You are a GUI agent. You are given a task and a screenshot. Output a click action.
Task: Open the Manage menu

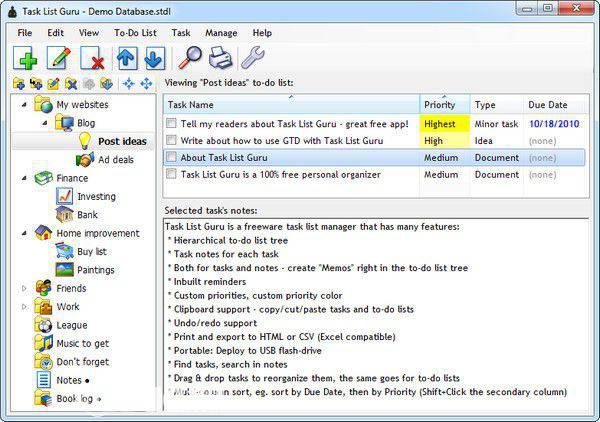click(221, 33)
